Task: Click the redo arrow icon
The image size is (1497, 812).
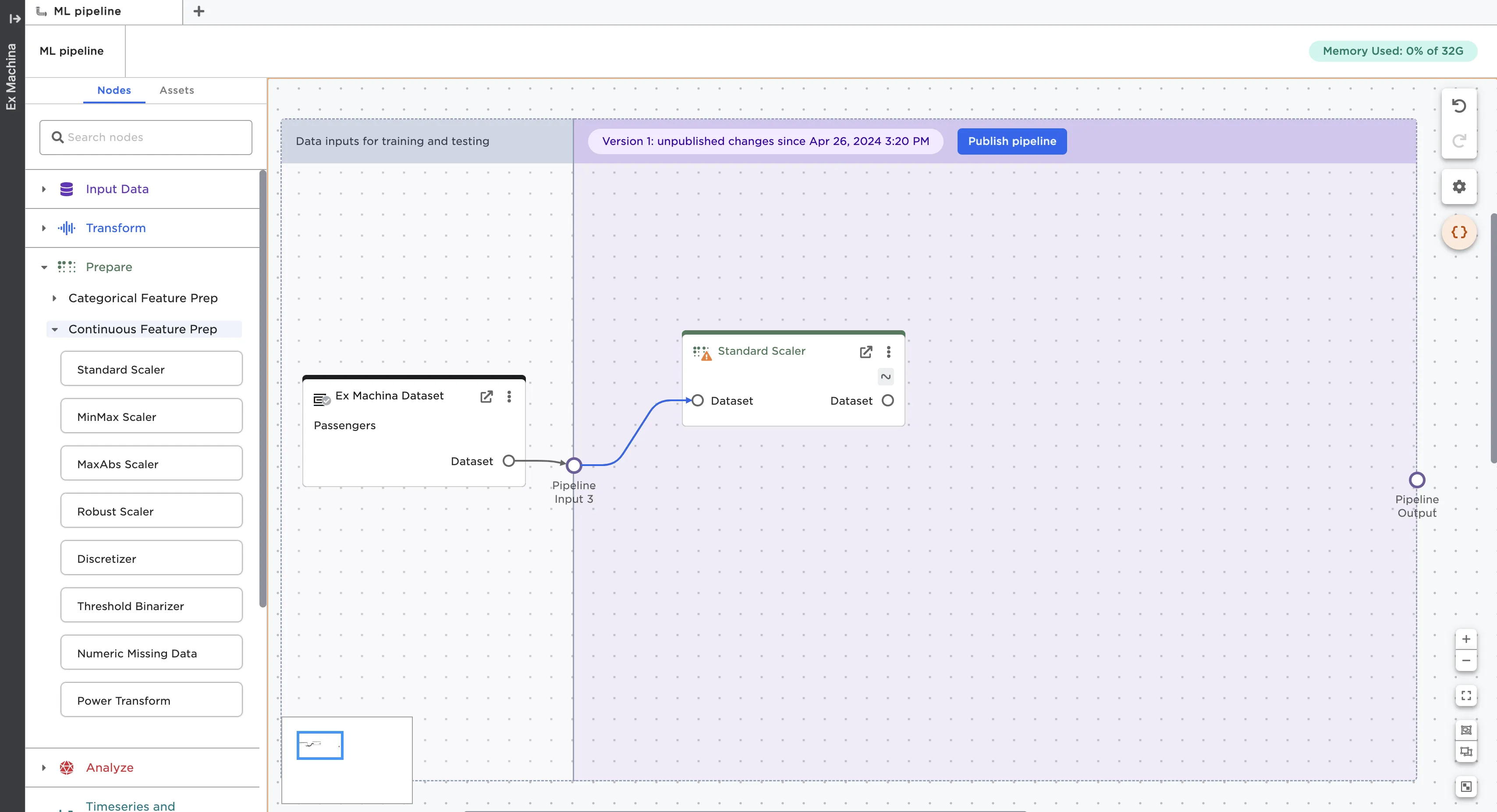Action: coord(1458,141)
